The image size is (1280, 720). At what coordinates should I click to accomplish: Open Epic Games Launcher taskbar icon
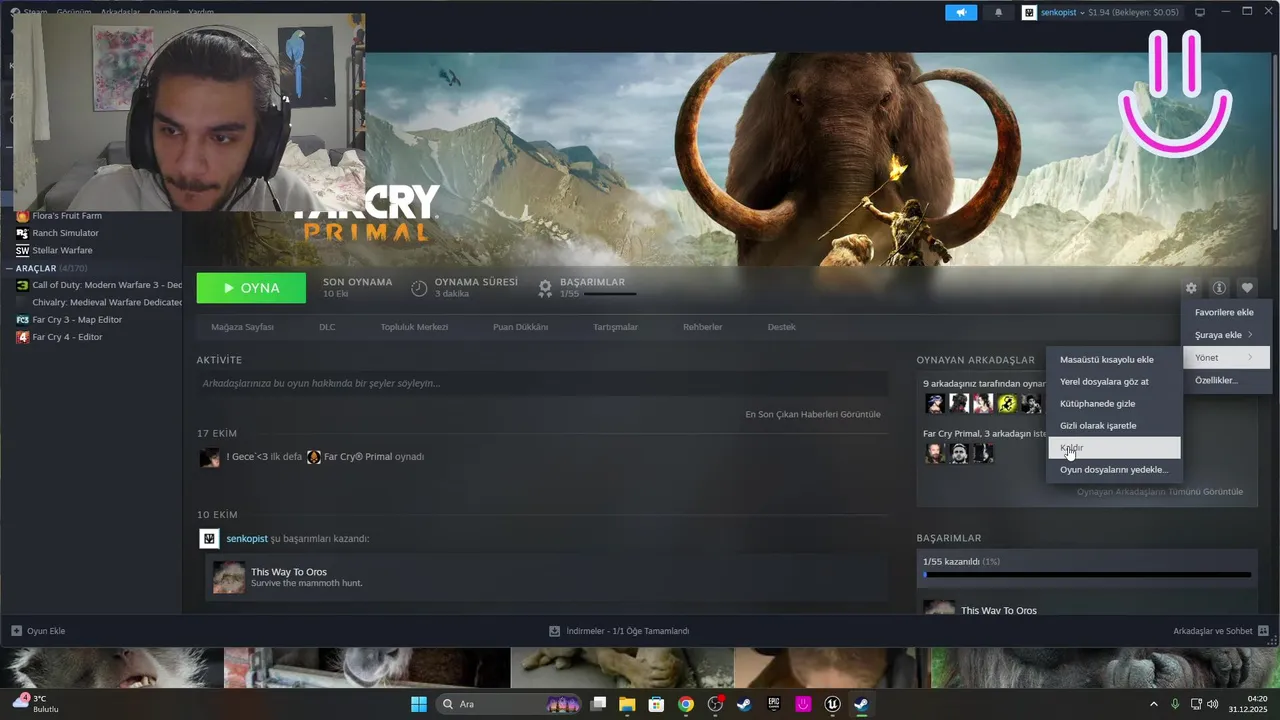click(x=773, y=704)
